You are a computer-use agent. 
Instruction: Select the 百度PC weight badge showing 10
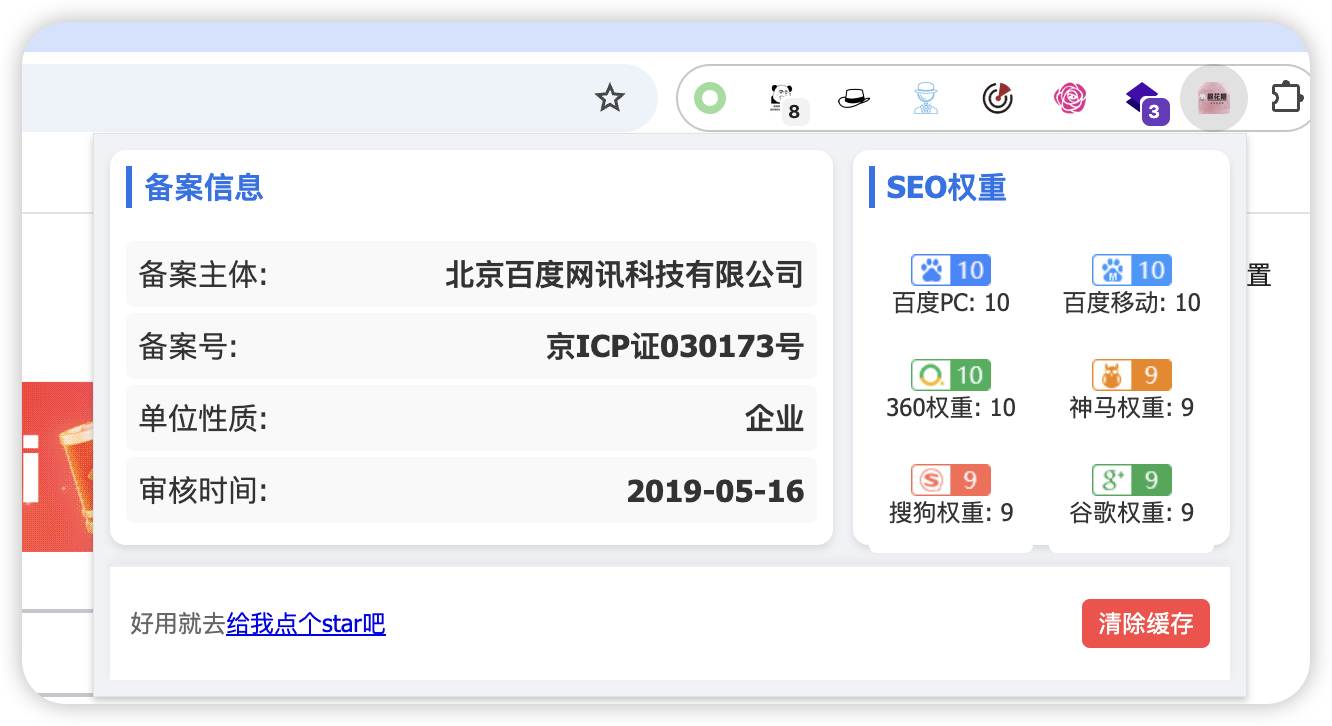click(x=950, y=269)
